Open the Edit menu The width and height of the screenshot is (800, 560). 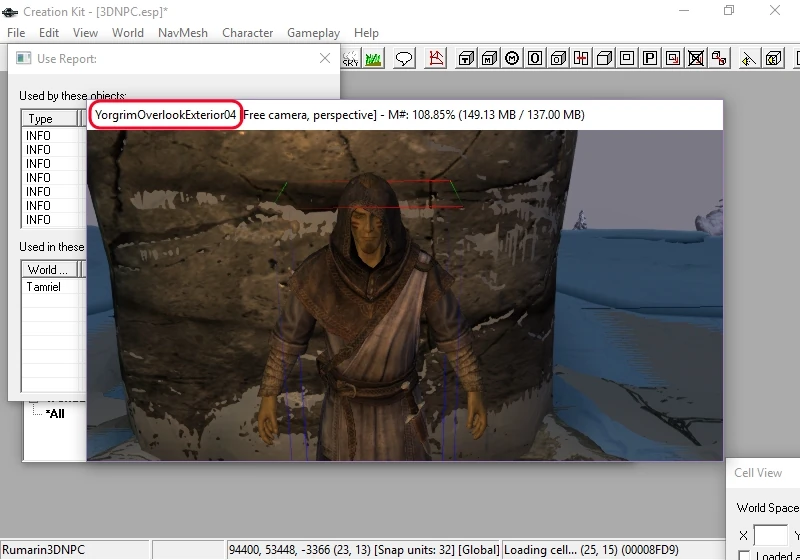tap(48, 33)
